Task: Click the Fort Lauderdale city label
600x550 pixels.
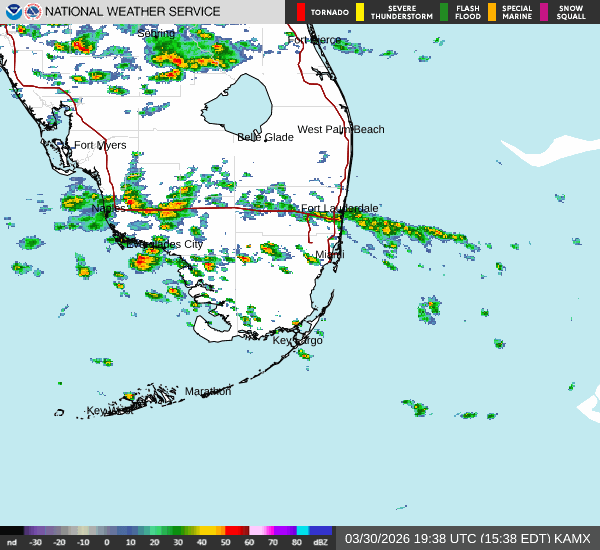Action: (340, 208)
